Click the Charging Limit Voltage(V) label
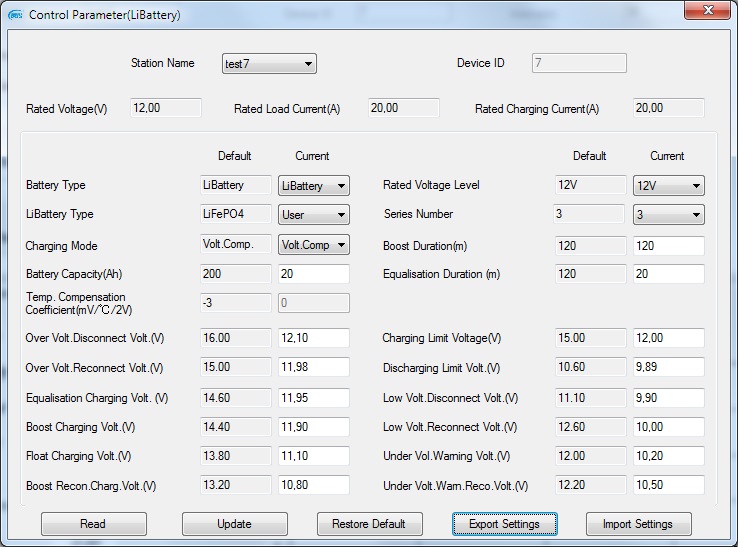Screen dimensions: 738x547 point(441,338)
